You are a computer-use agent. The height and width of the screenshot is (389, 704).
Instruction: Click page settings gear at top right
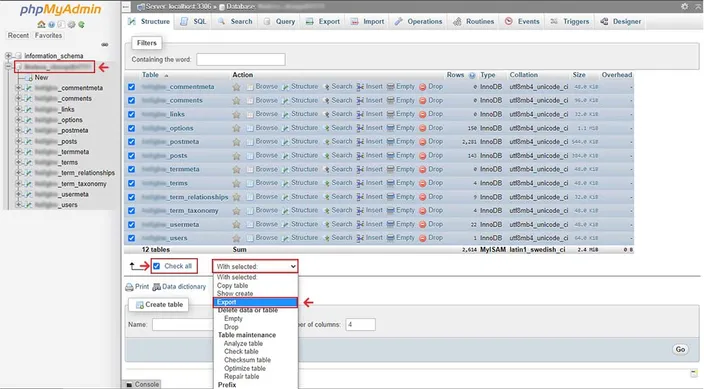[x=684, y=6]
